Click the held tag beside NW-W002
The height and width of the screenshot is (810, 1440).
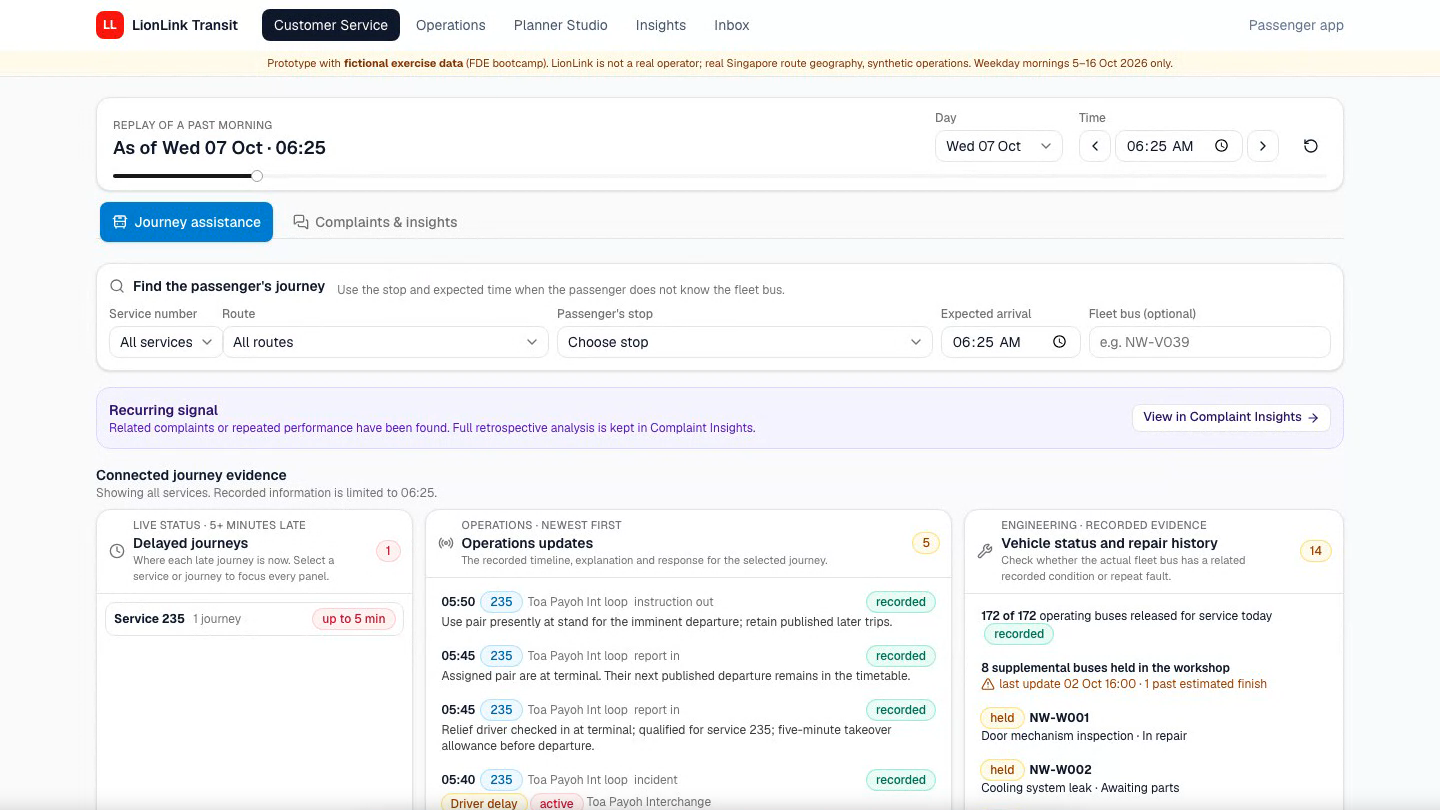click(1002, 770)
